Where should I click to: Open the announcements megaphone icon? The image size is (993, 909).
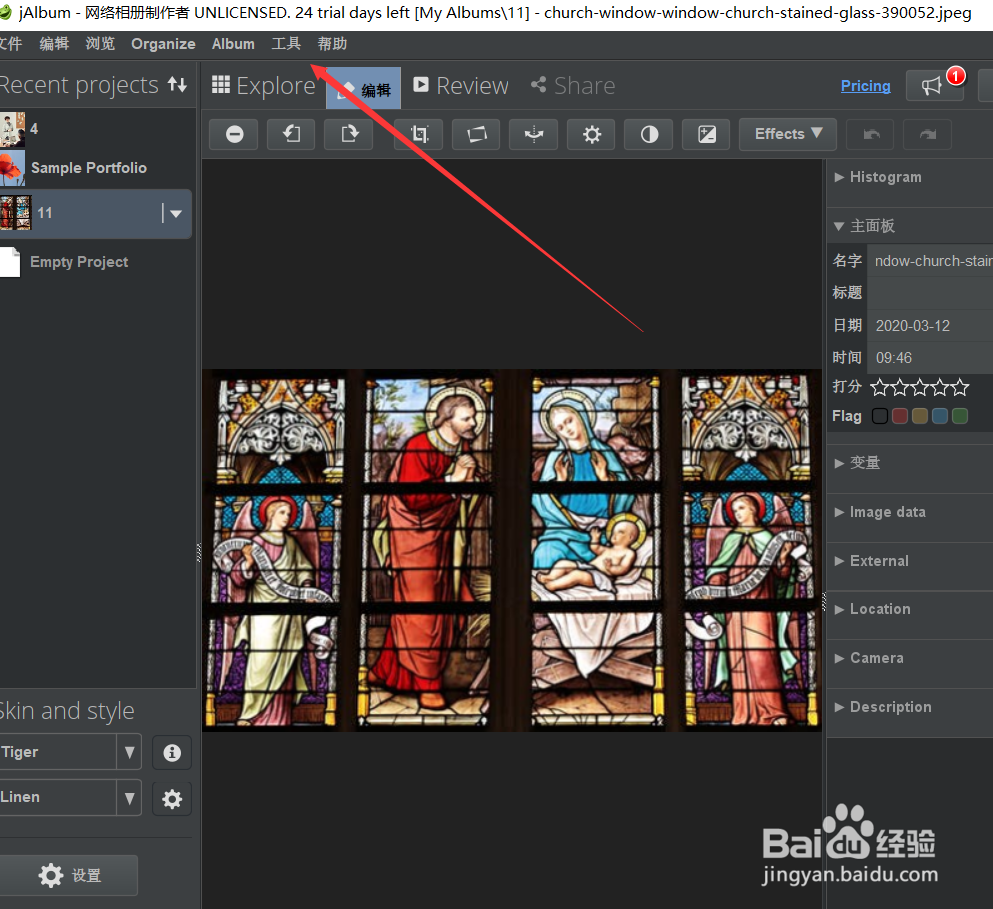[x=935, y=86]
